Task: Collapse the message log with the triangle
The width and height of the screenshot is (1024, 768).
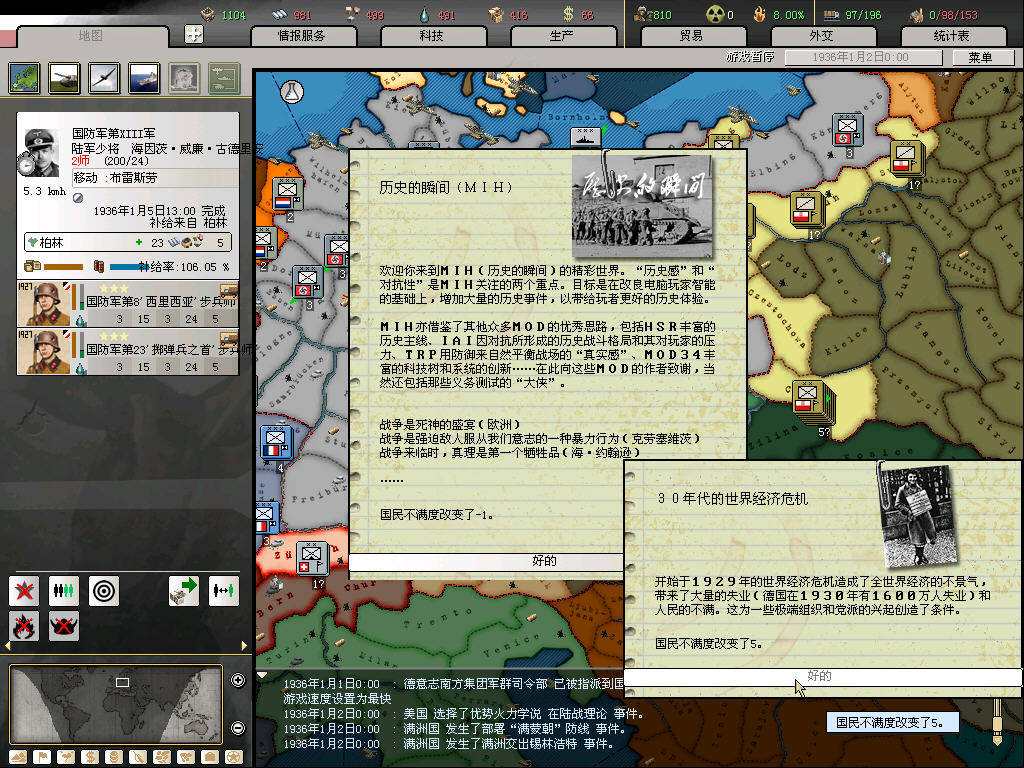Action: tap(262, 675)
